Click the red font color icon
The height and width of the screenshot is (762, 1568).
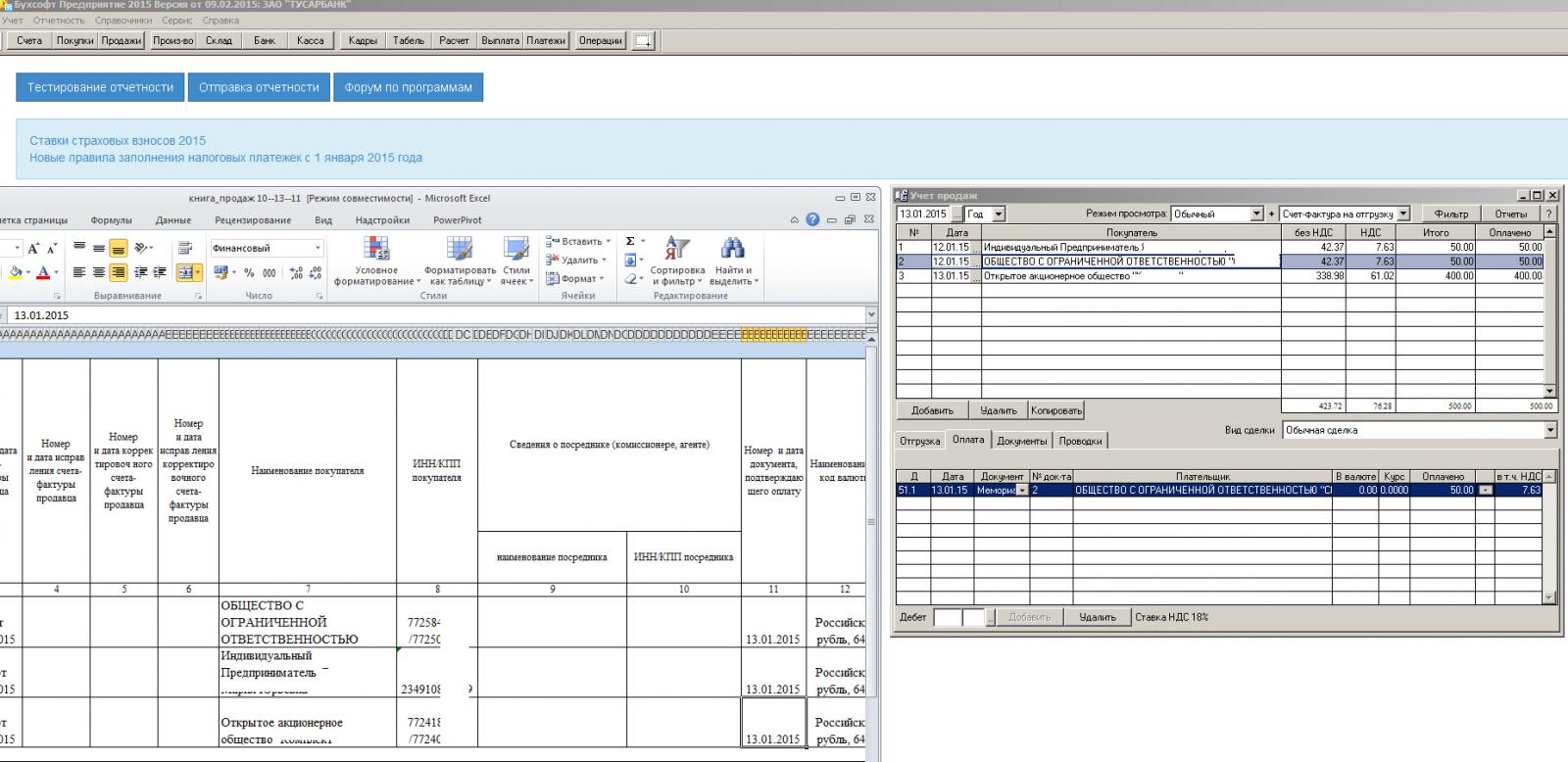[43, 273]
